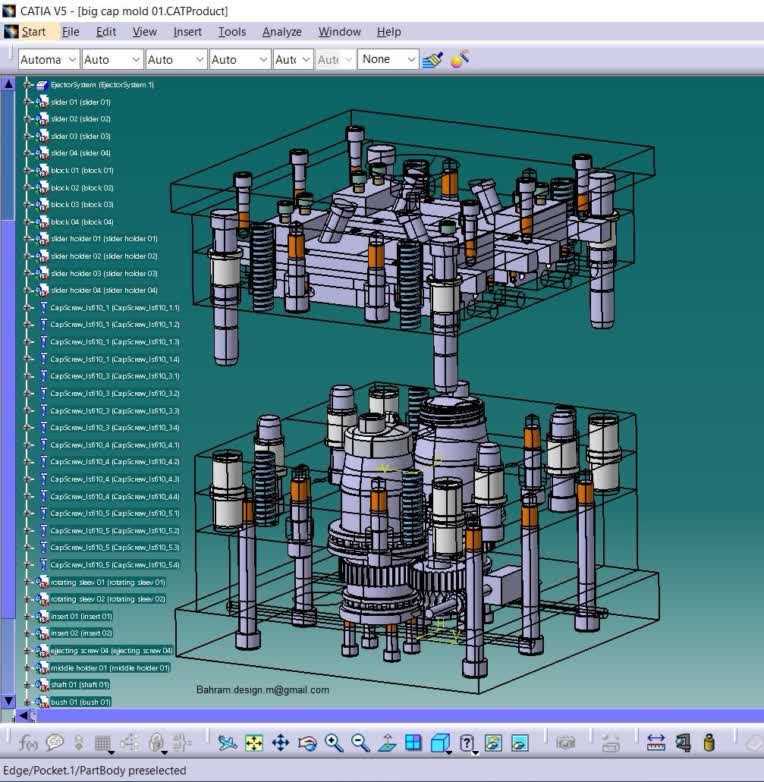
Task: Select the Rotate view tool
Action: tap(307, 743)
